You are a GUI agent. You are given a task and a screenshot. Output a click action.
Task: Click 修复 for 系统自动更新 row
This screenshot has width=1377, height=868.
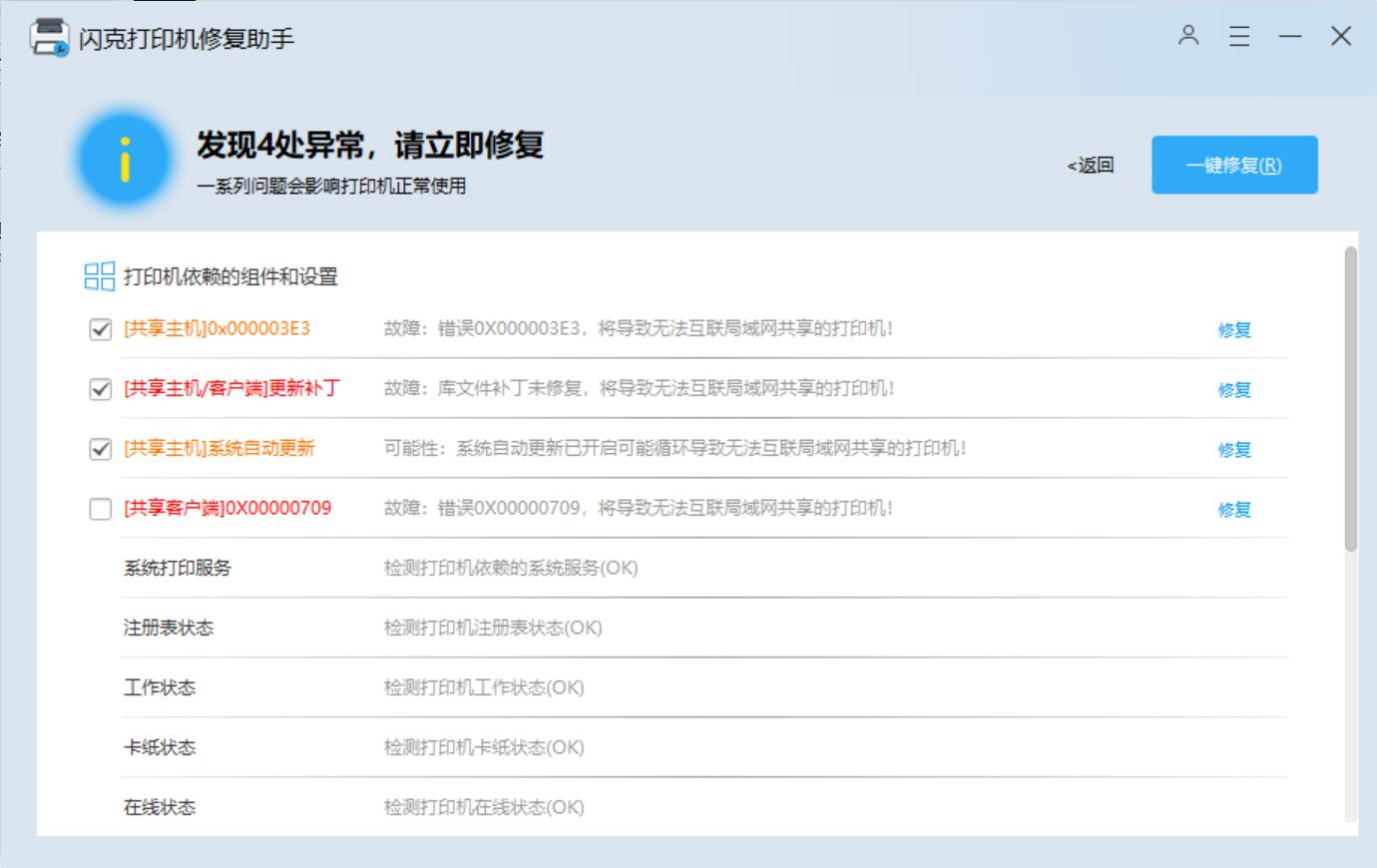(x=1233, y=450)
